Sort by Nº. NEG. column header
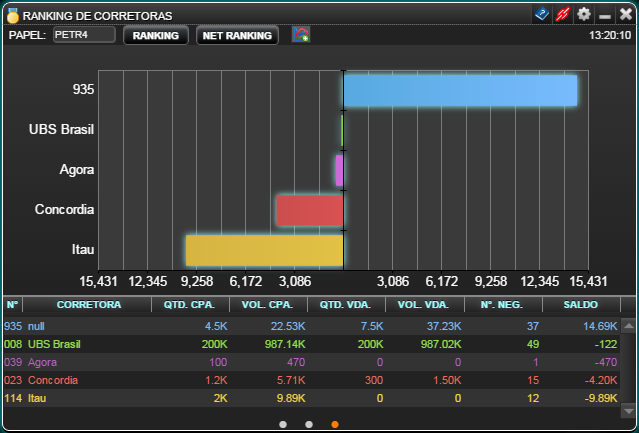Viewport: 639px width, 433px height. (502, 305)
